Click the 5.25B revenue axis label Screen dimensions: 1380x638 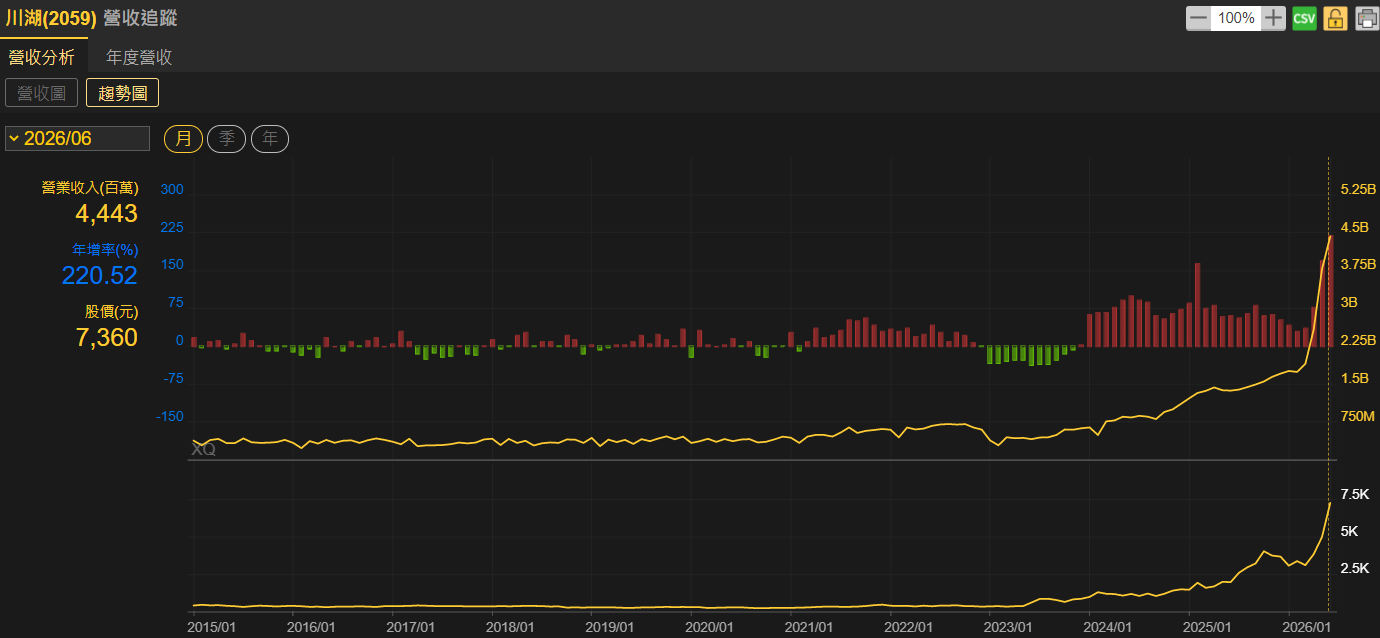[1358, 189]
